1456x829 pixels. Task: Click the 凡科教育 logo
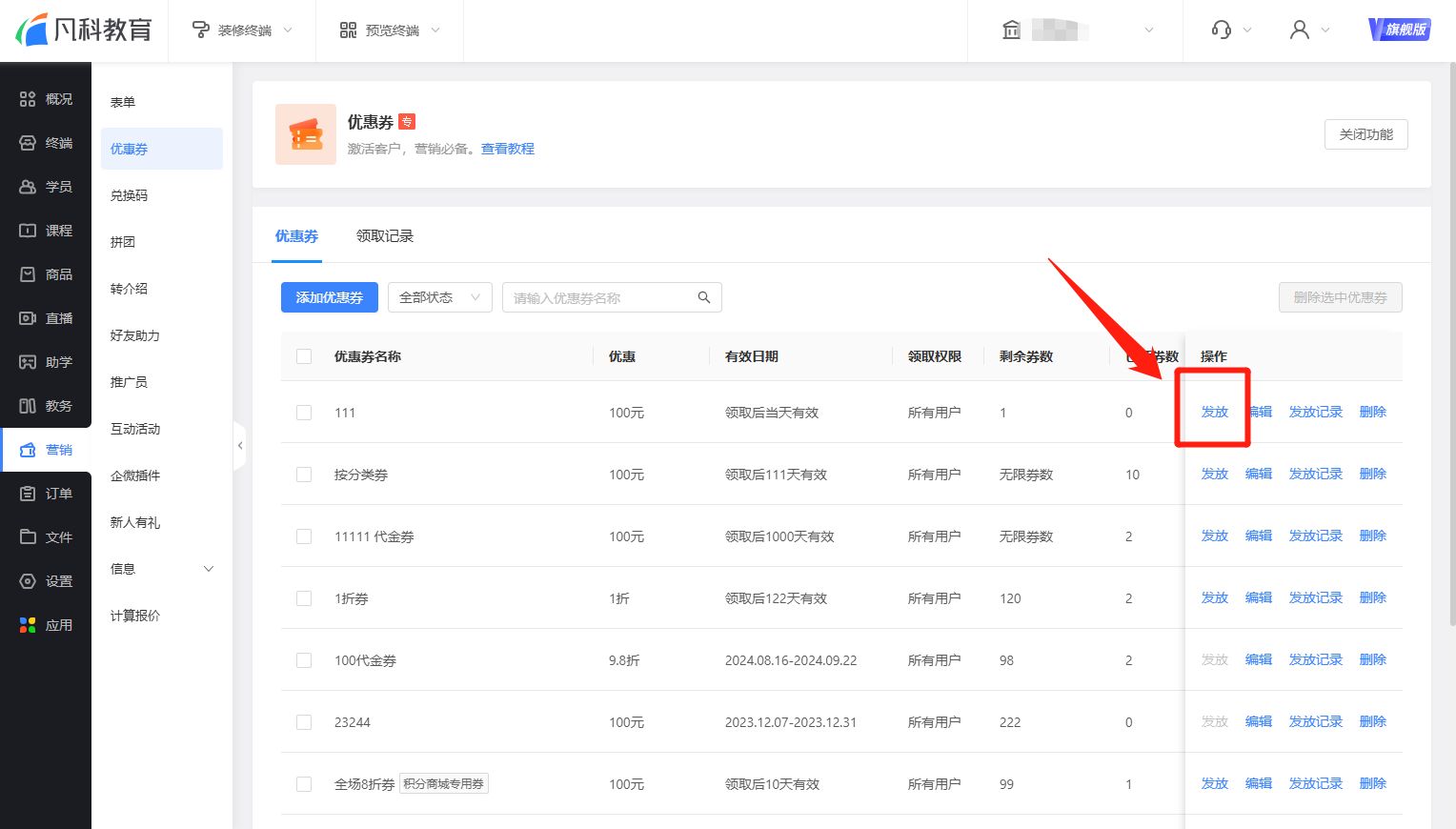point(84,30)
